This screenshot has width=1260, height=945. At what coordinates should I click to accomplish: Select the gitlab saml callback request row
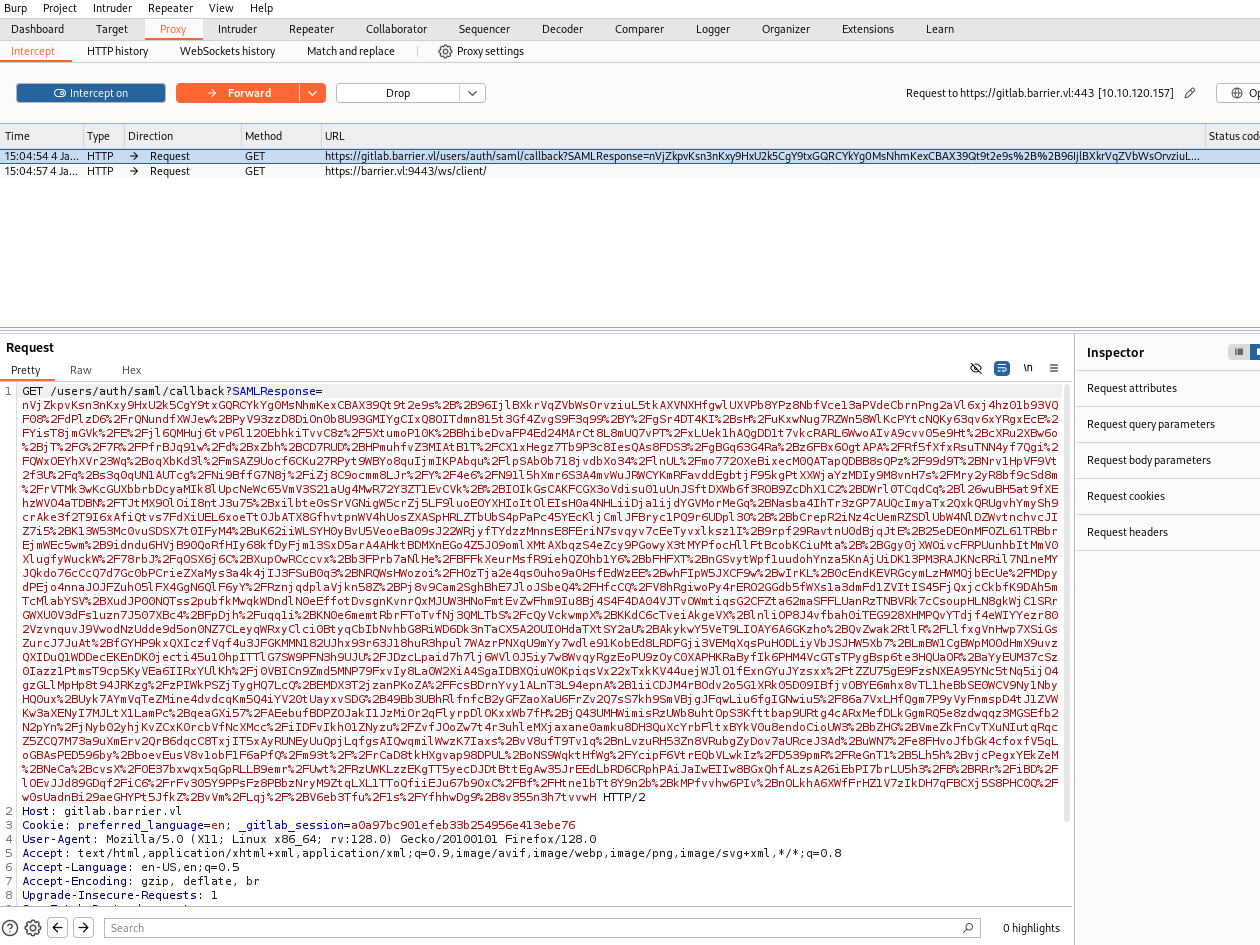[630, 156]
